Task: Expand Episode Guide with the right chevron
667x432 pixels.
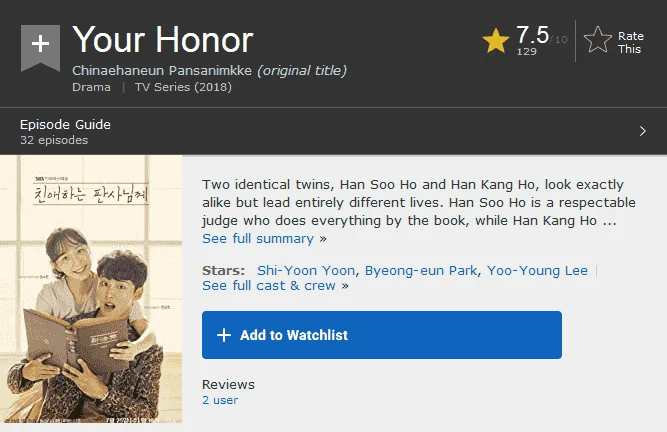Action: click(643, 131)
